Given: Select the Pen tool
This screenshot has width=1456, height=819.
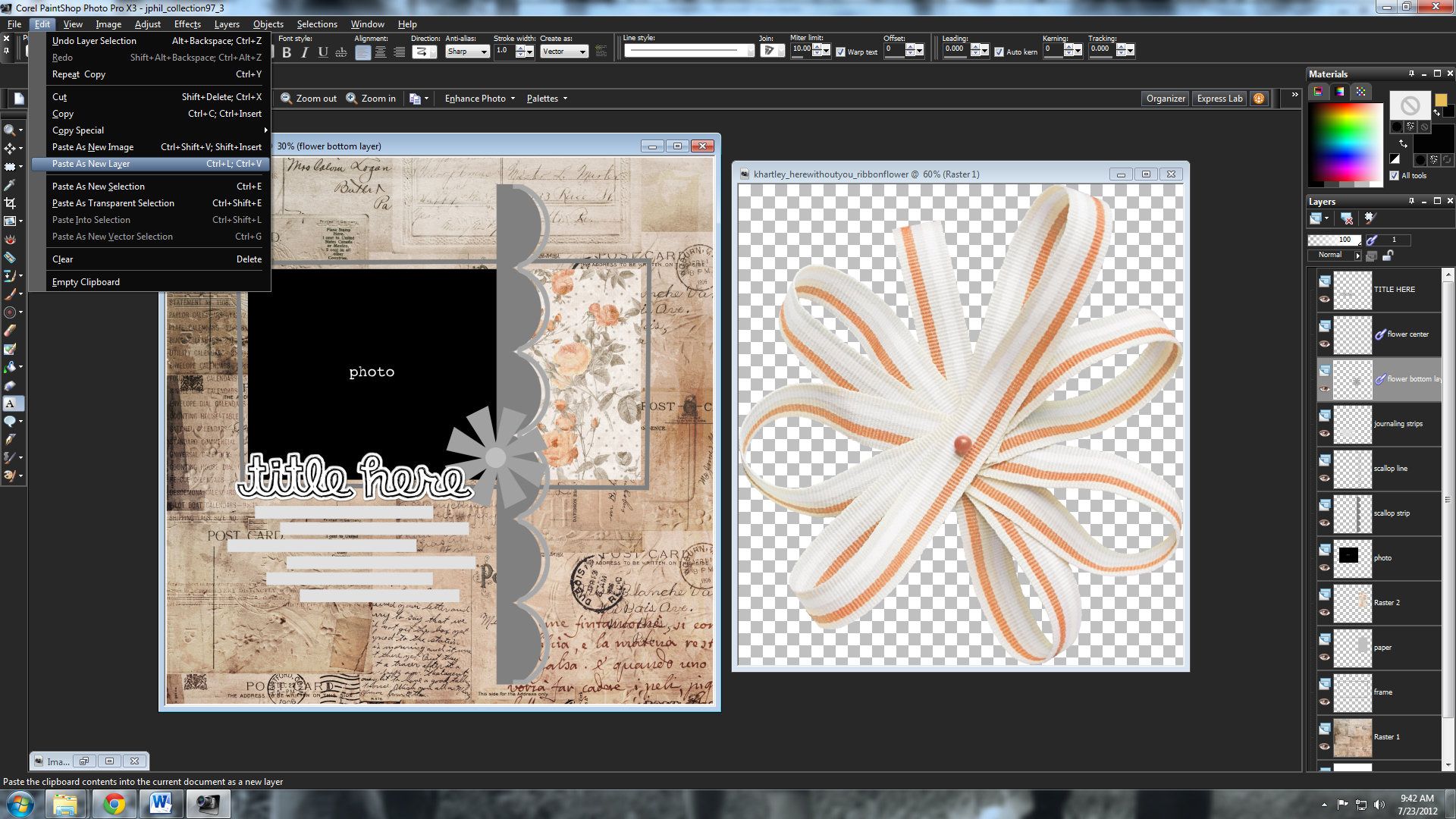Looking at the screenshot, I should [x=10, y=439].
